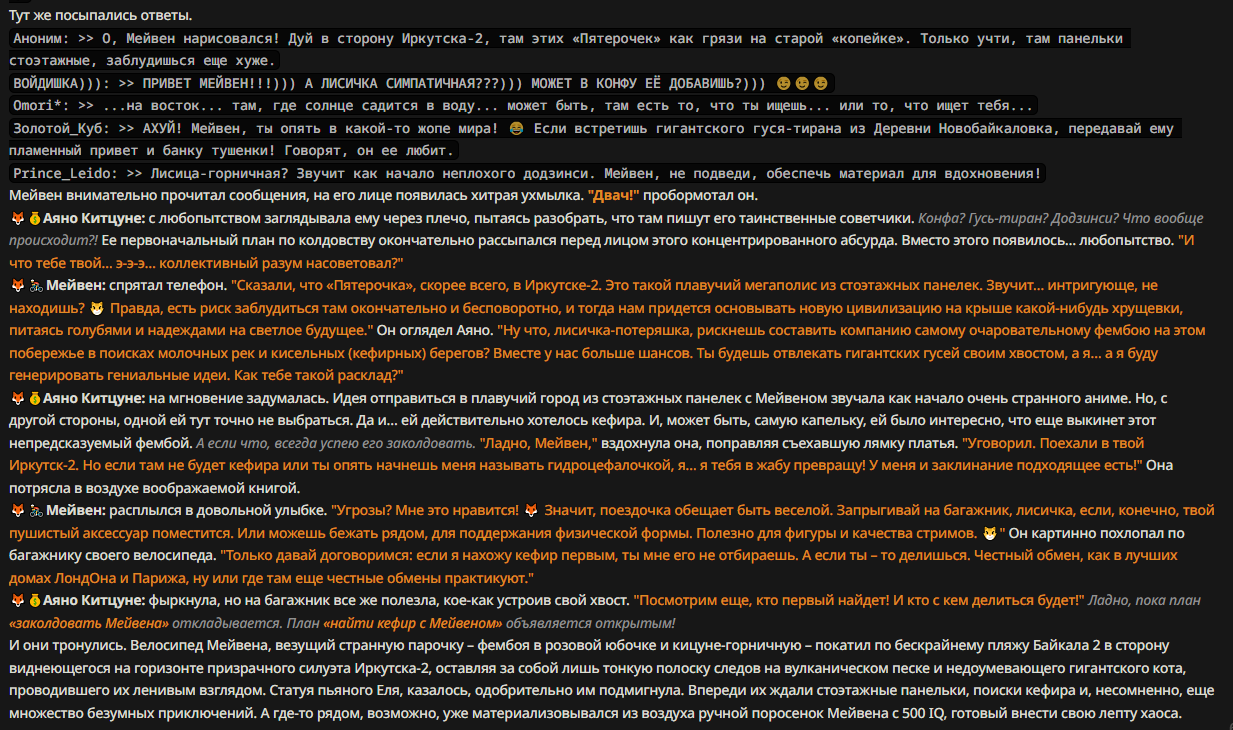Click the orange text "Как тебе такой расклад?"
This screenshot has width=1233, height=730.
tap(316, 376)
